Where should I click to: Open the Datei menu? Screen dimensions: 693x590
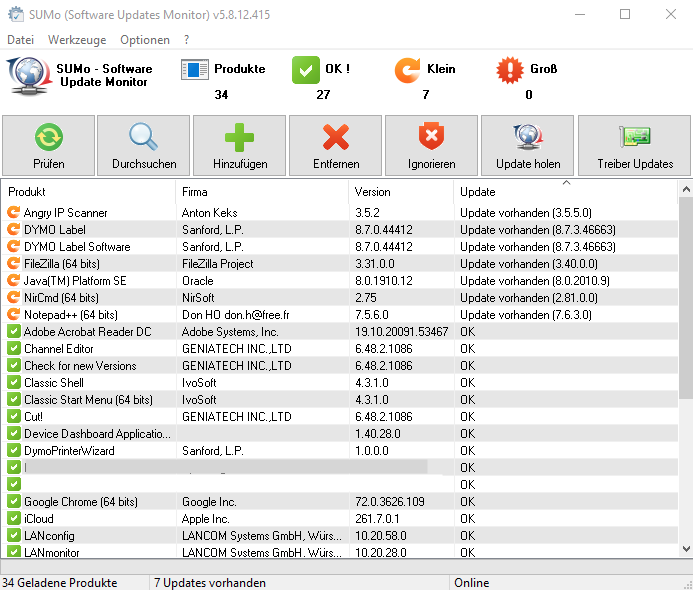pos(20,40)
